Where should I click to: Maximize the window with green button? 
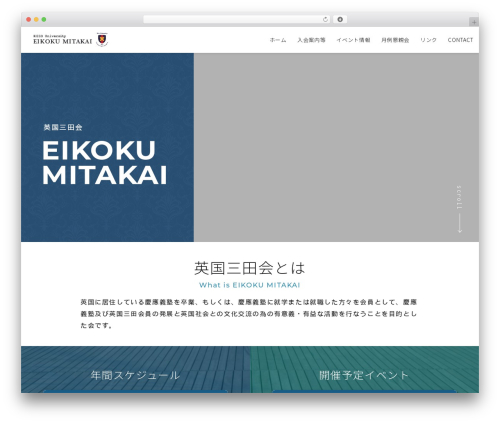click(44, 19)
